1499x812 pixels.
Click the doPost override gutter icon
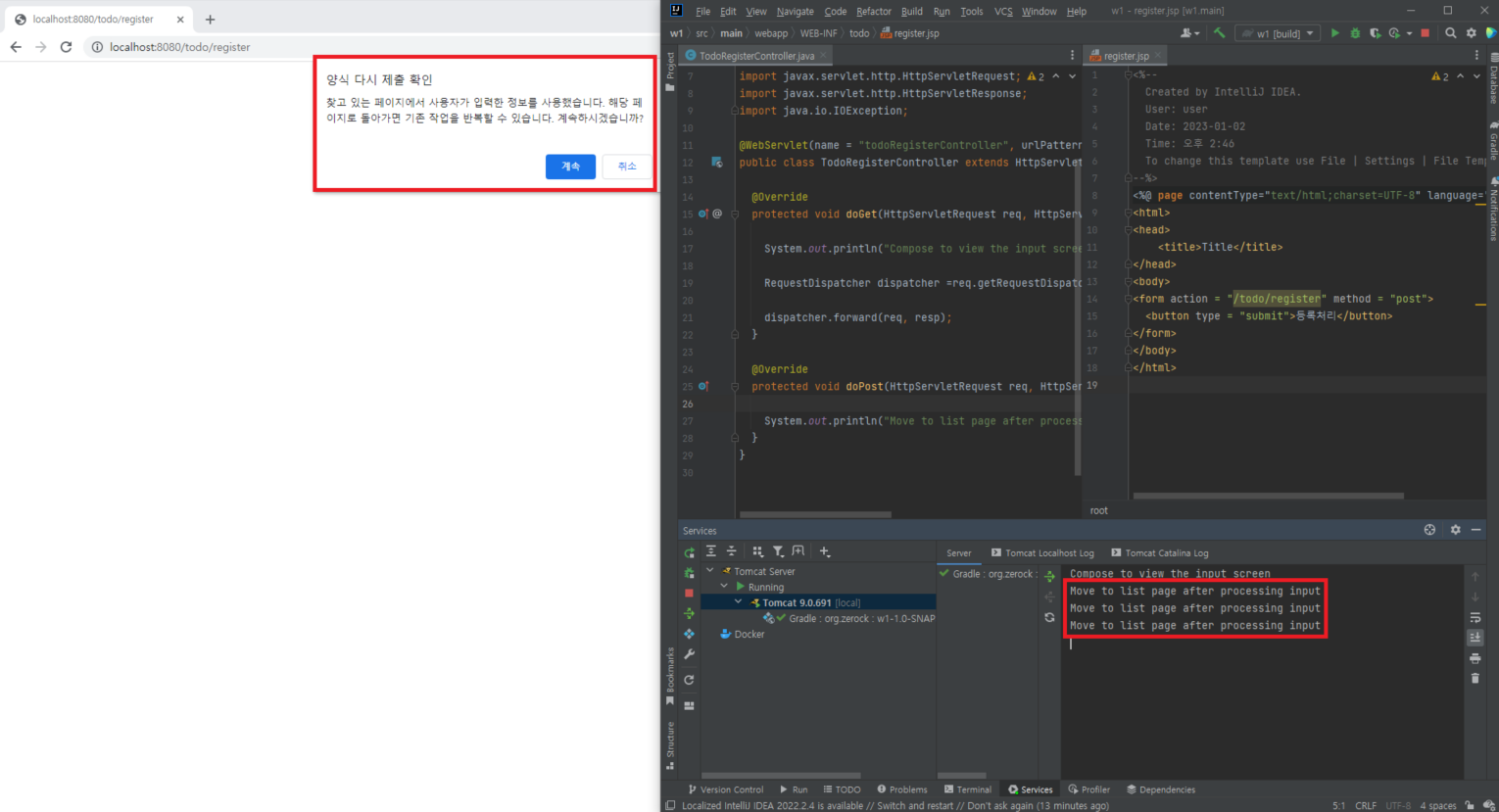pos(702,387)
